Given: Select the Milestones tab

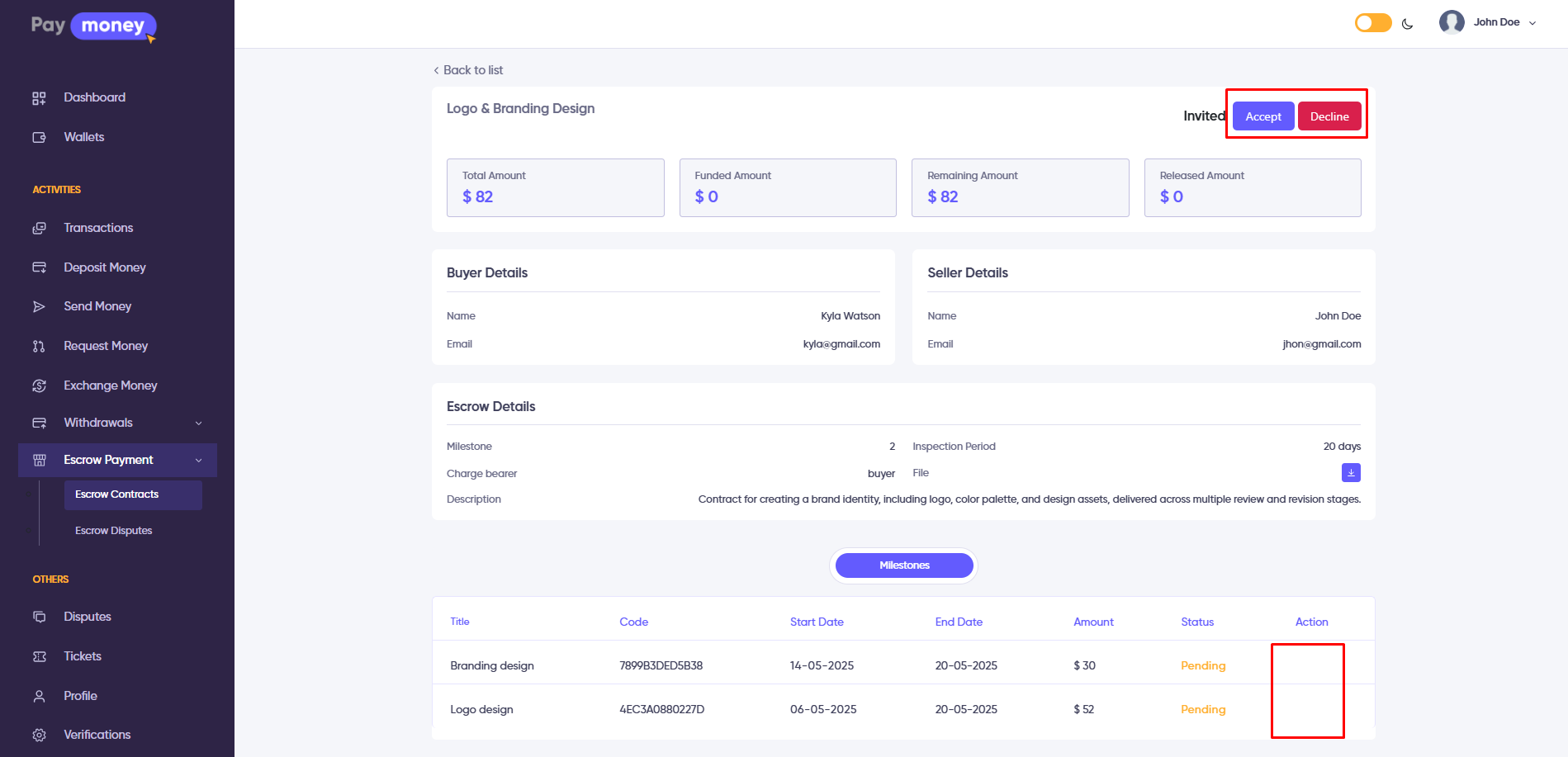Looking at the screenshot, I should [x=903, y=565].
